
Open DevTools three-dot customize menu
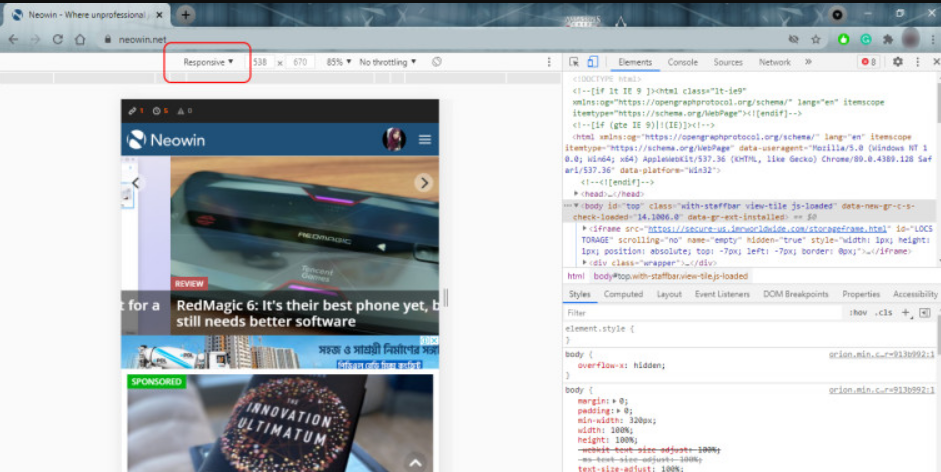[x=918, y=61]
